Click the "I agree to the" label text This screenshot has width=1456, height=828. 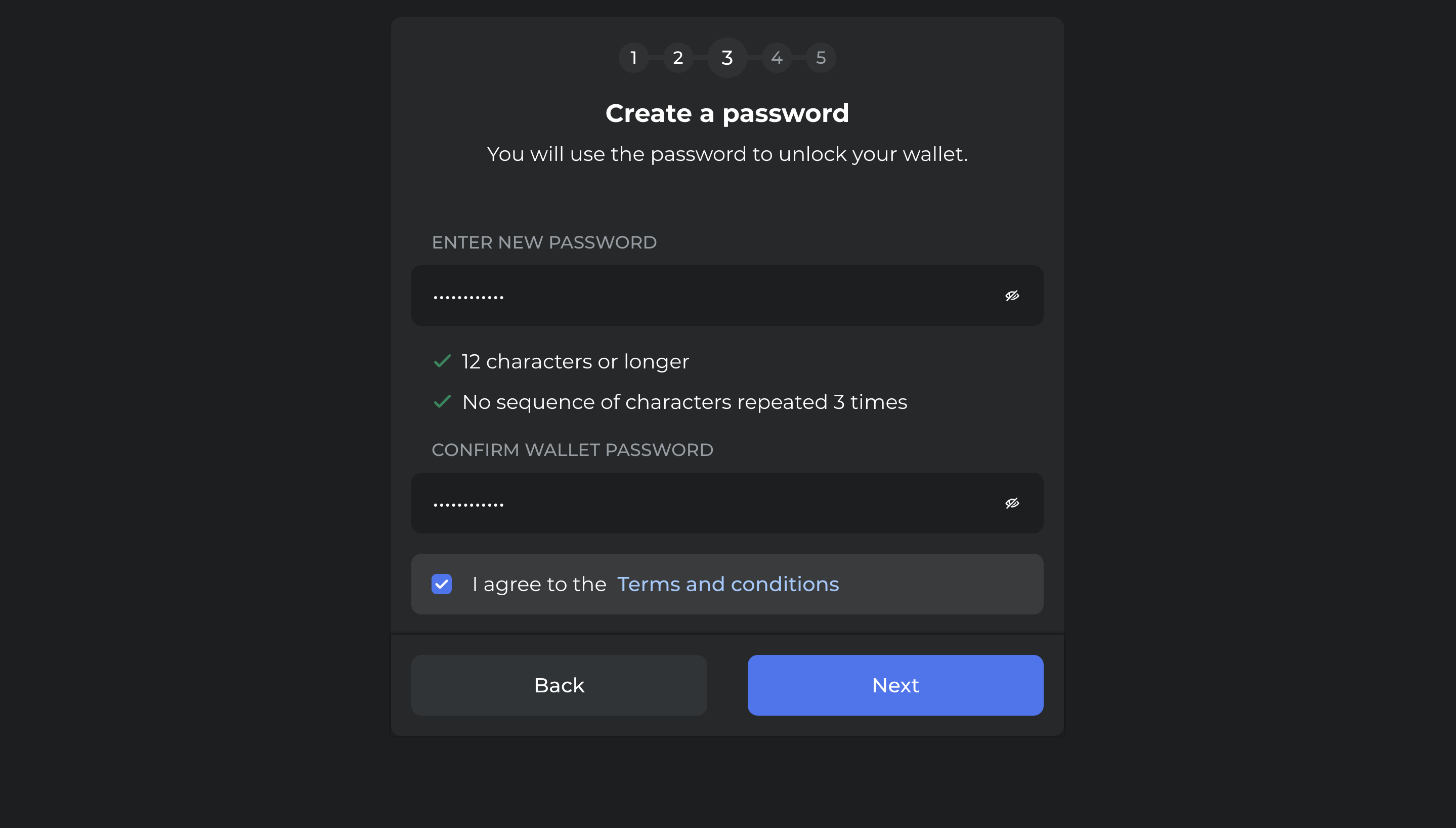[539, 584]
